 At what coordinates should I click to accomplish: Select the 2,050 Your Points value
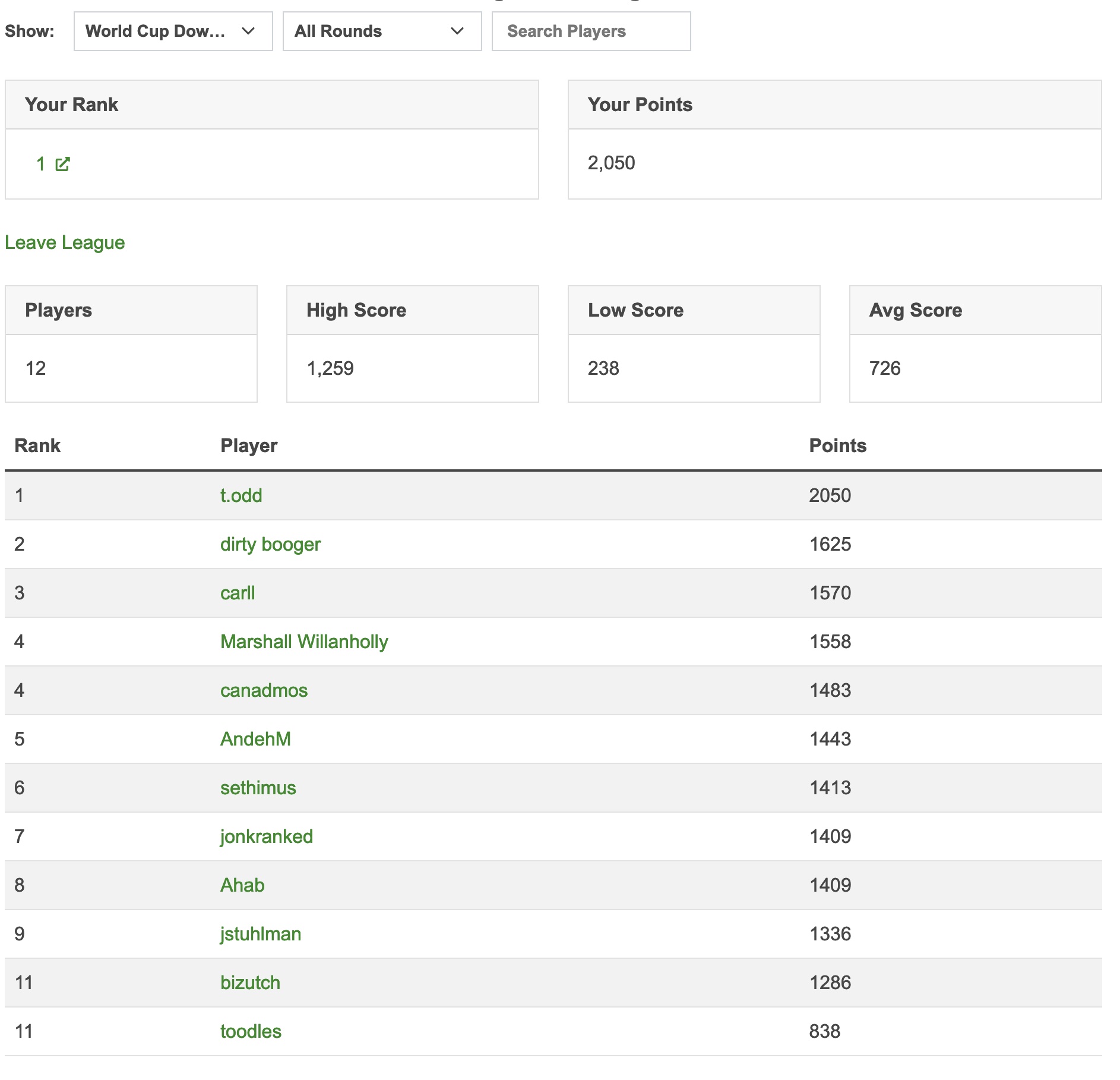click(x=611, y=163)
